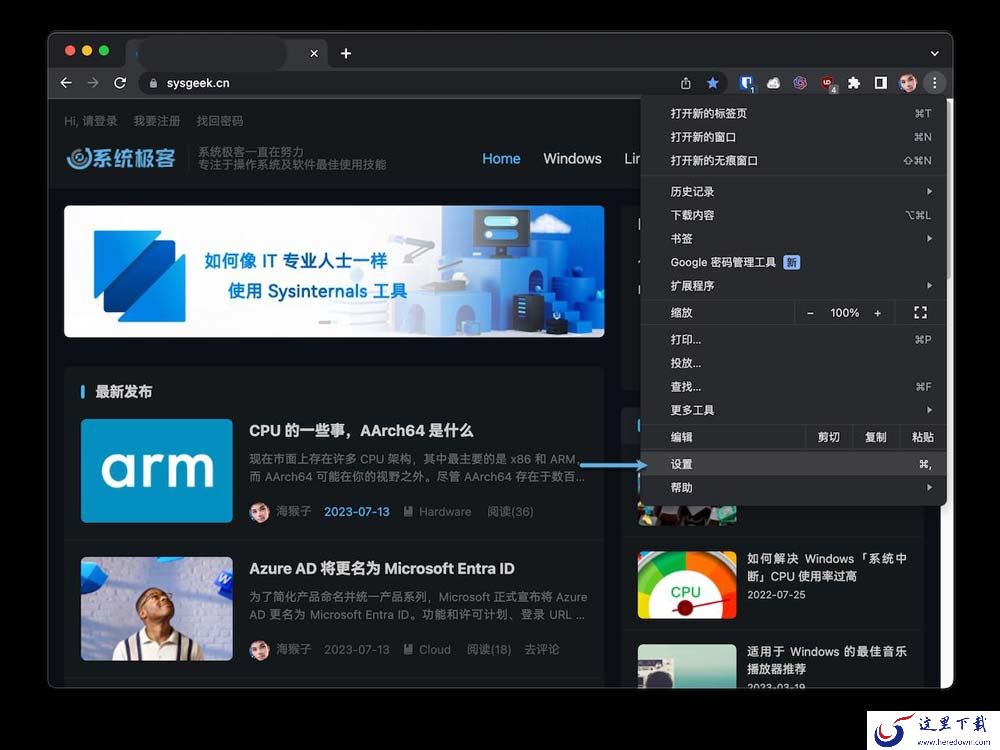The height and width of the screenshot is (750, 1000).
Task: Choose 打印... in the menu
Action: pyautogui.click(x=793, y=339)
